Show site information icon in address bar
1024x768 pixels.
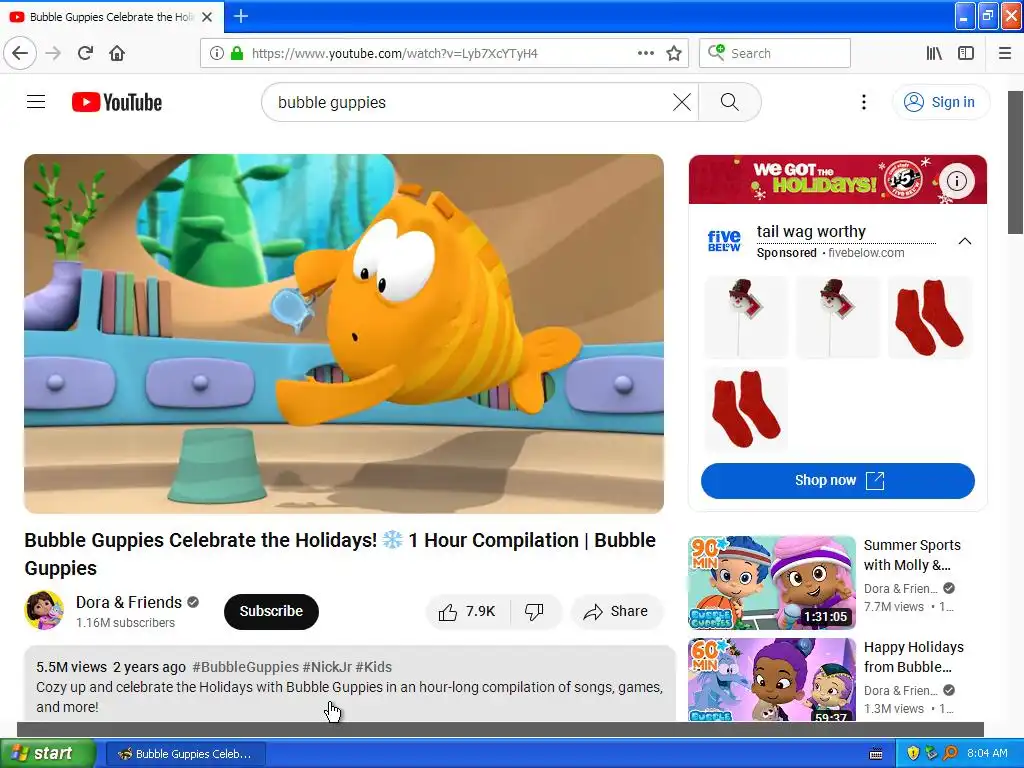click(x=216, y=53)
